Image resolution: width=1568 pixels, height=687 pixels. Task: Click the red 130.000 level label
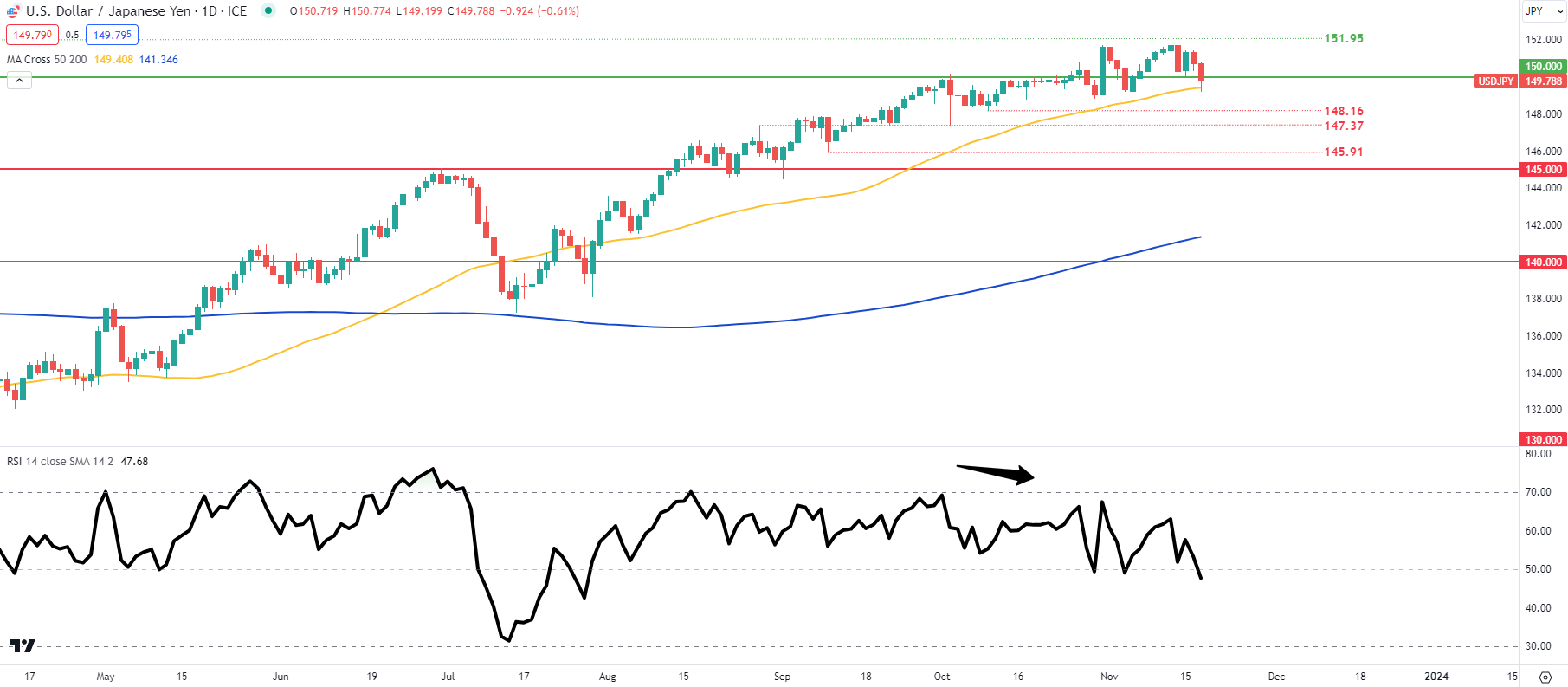pos(1543,439)
